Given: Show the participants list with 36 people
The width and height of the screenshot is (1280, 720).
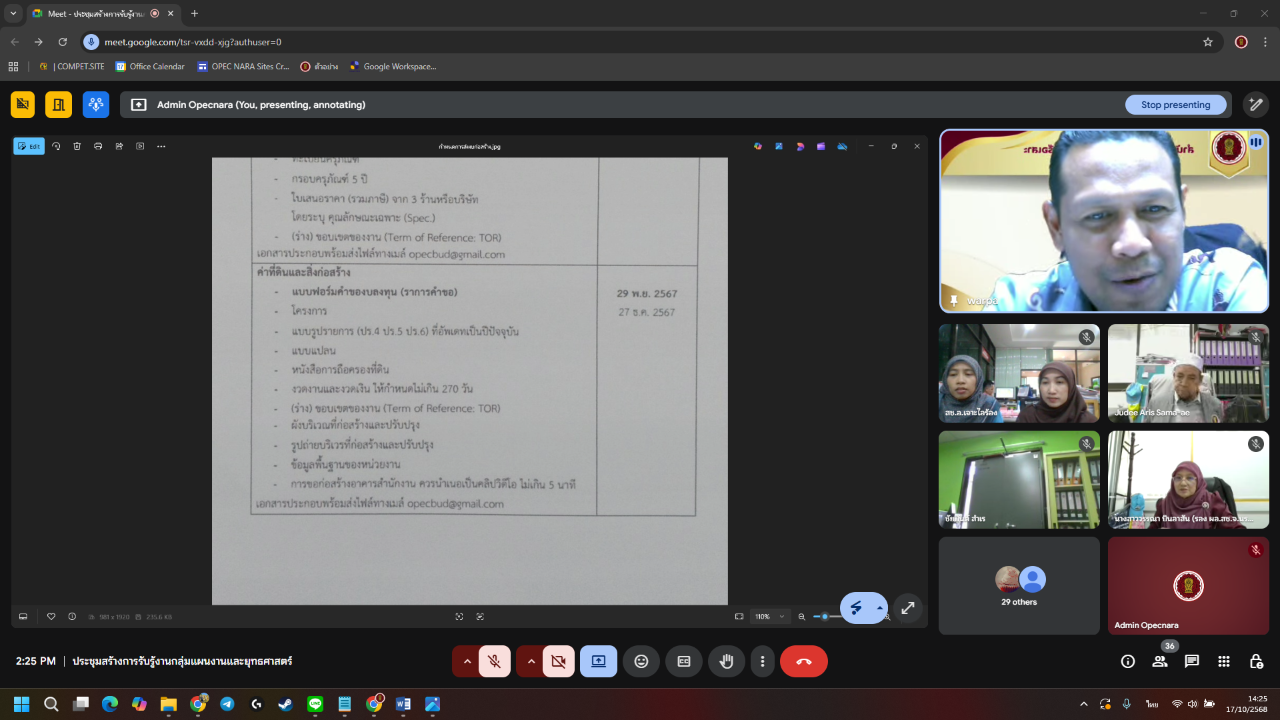Looking at the screenshot, I should click(x=1160, y=661).
